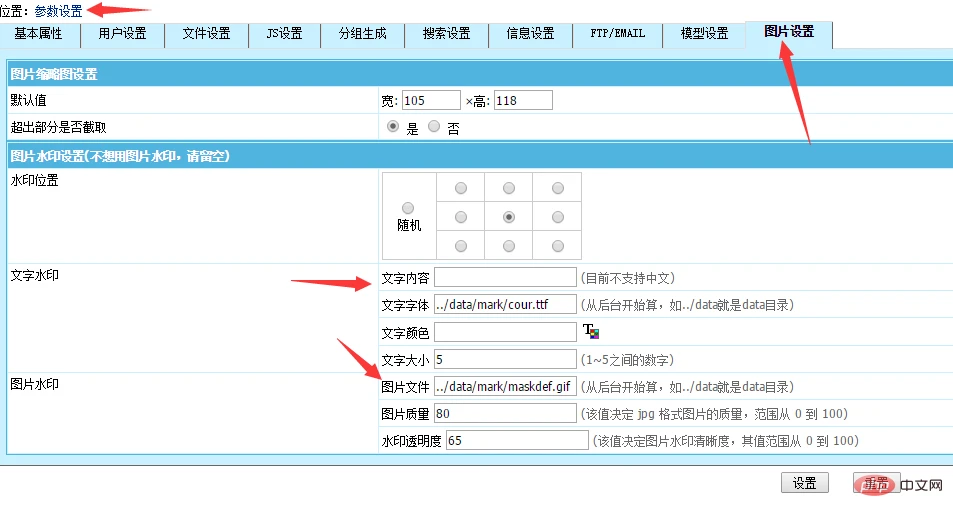Open the 文件设置 tab

point(207,34)
